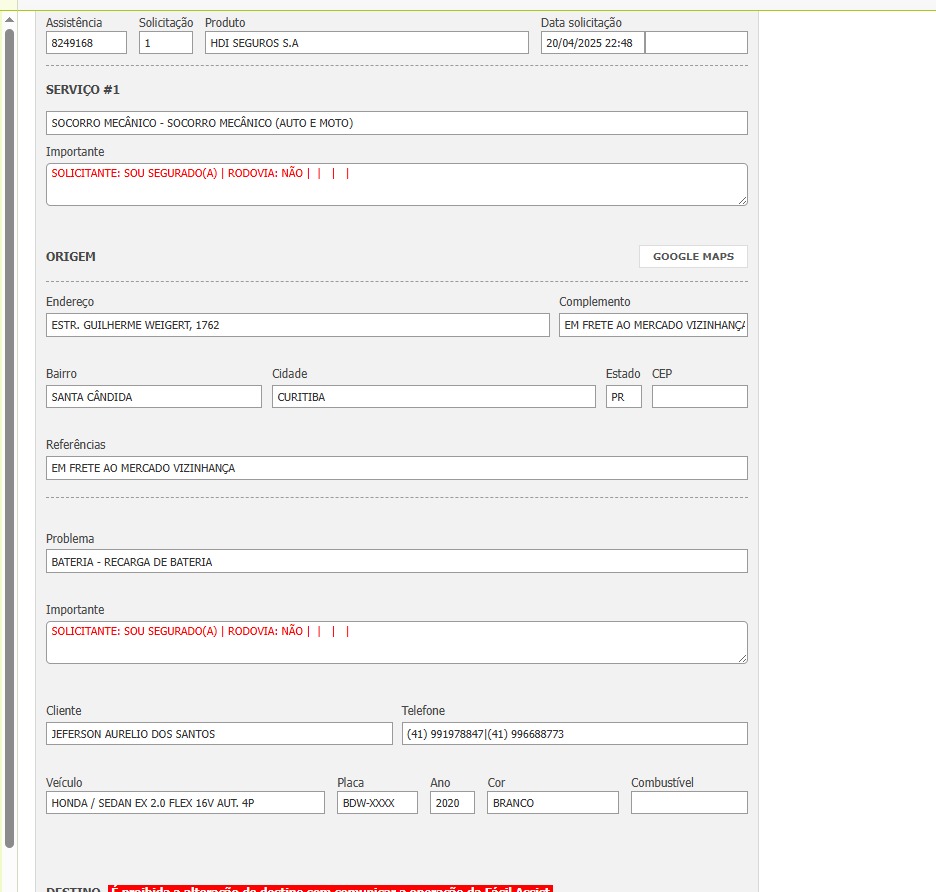This screenshot has width=936, height=892.
Task: Select the Produto field showing HDI SEGUROS S.A
Action: click(366, 43)
